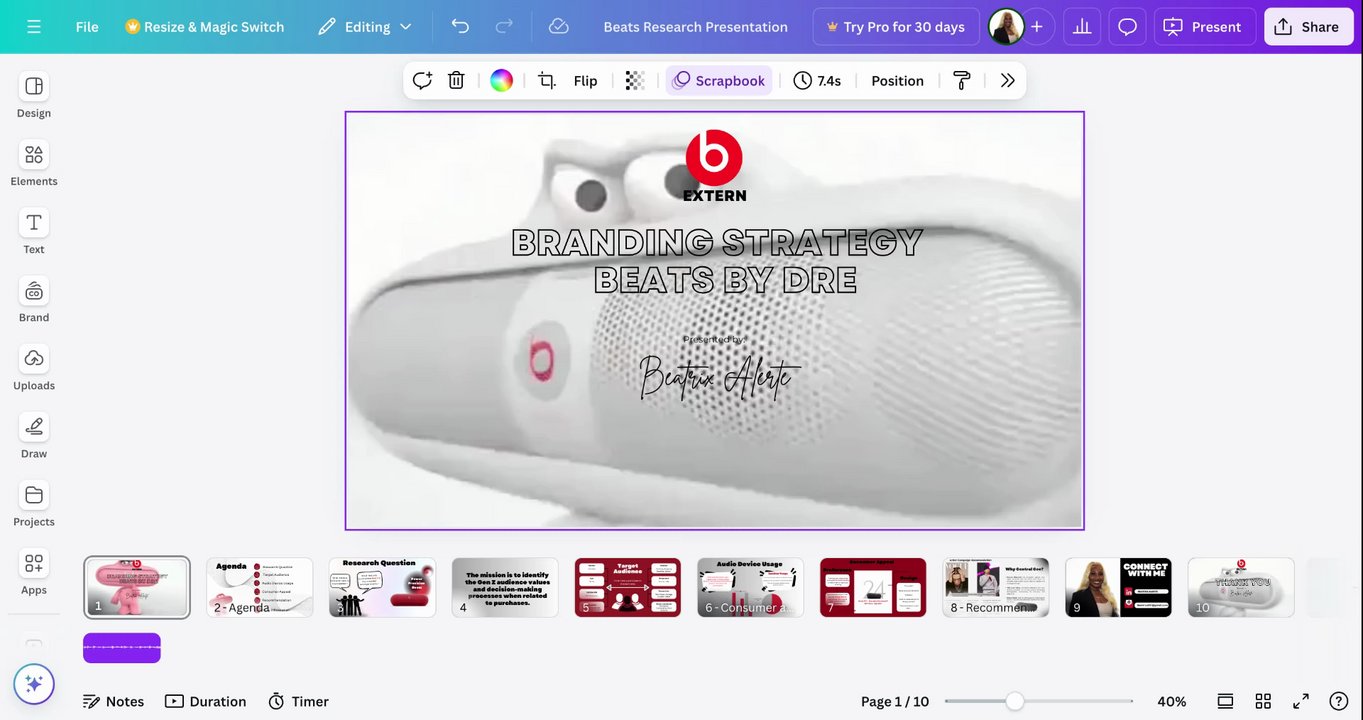
Task: Open the Brand panel
Action: pos(34,299)
